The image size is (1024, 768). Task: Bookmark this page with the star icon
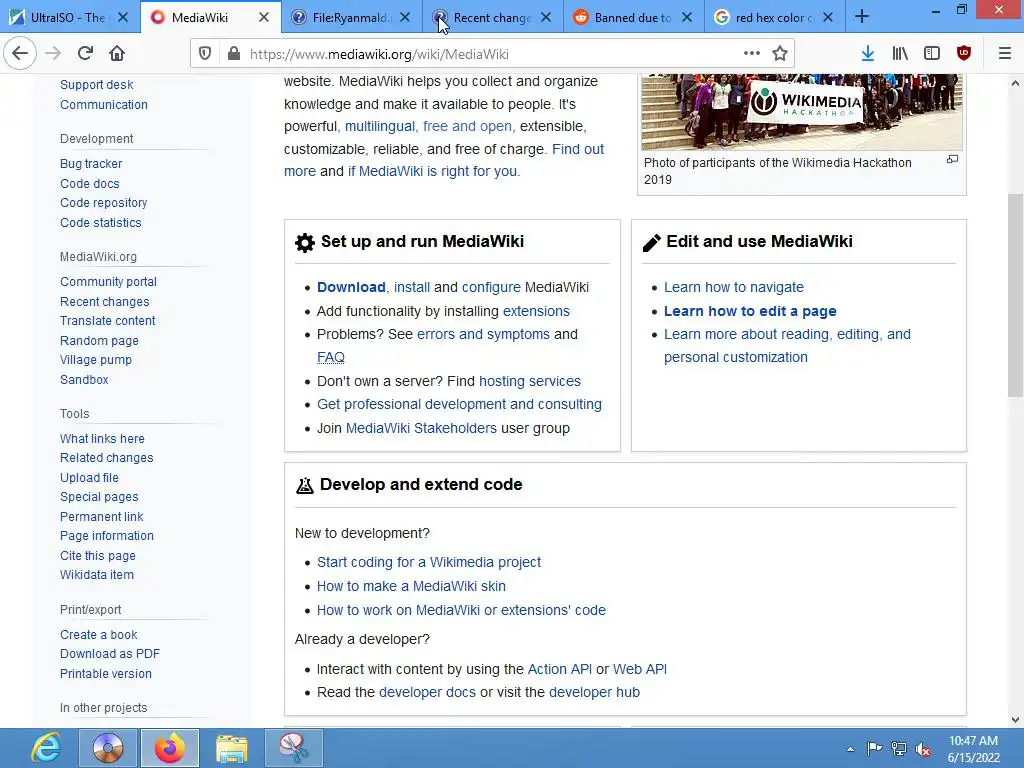point(780,54)
